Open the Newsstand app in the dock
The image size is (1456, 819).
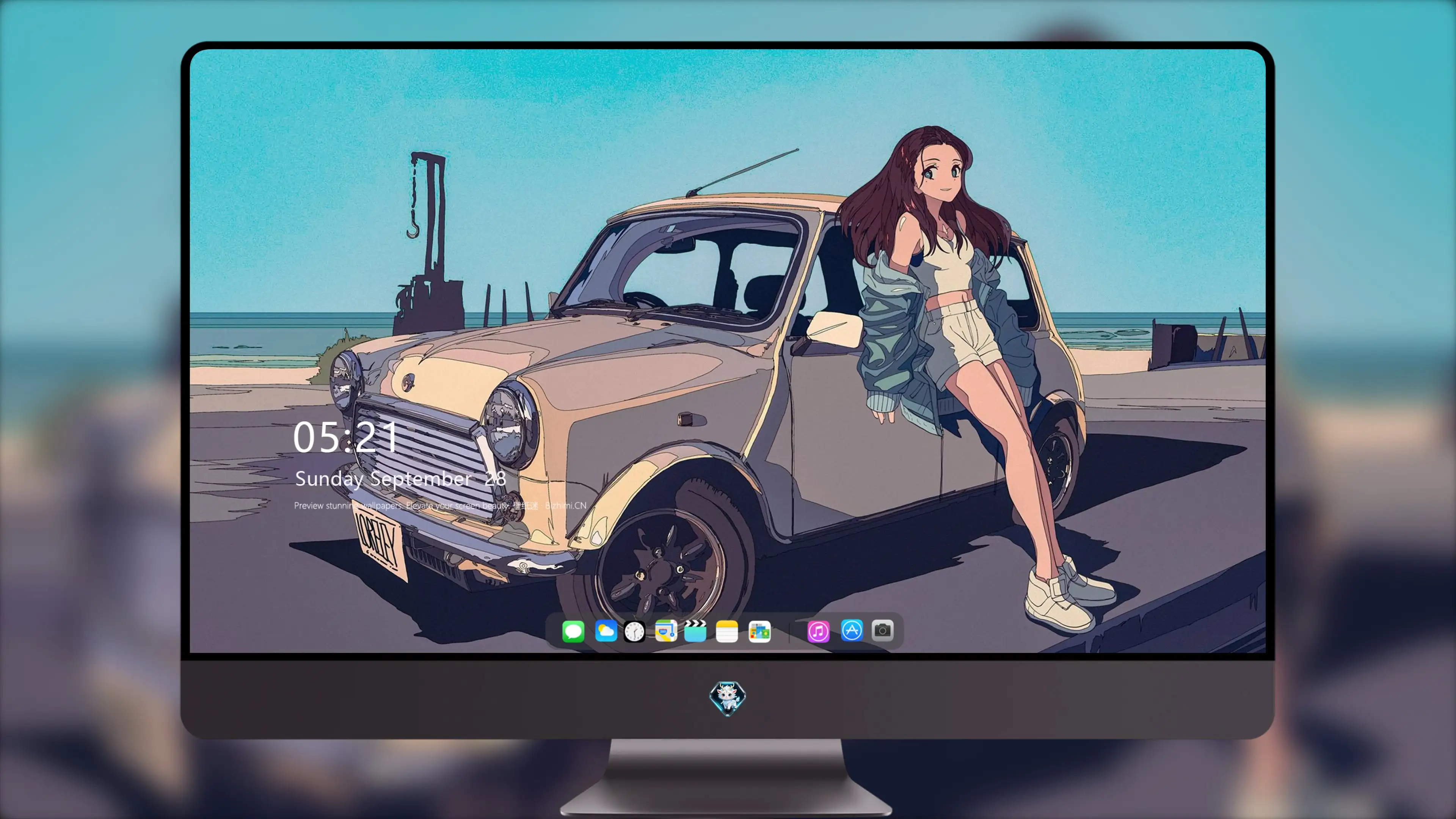[759, 631]
